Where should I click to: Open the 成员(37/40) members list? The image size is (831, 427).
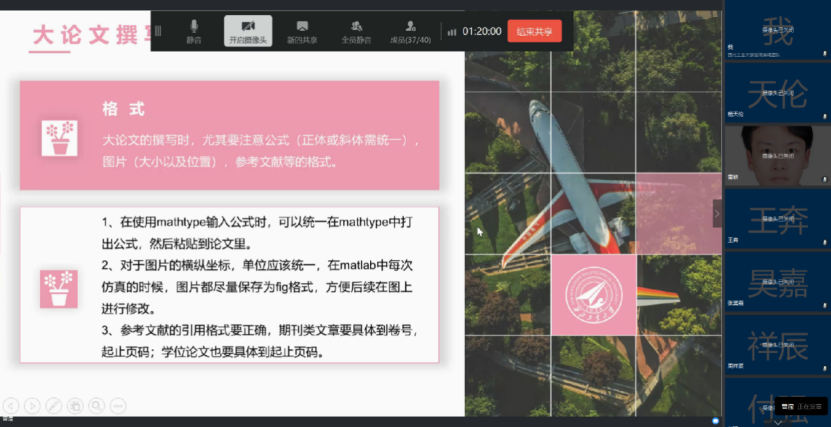[x=411, y=30]
